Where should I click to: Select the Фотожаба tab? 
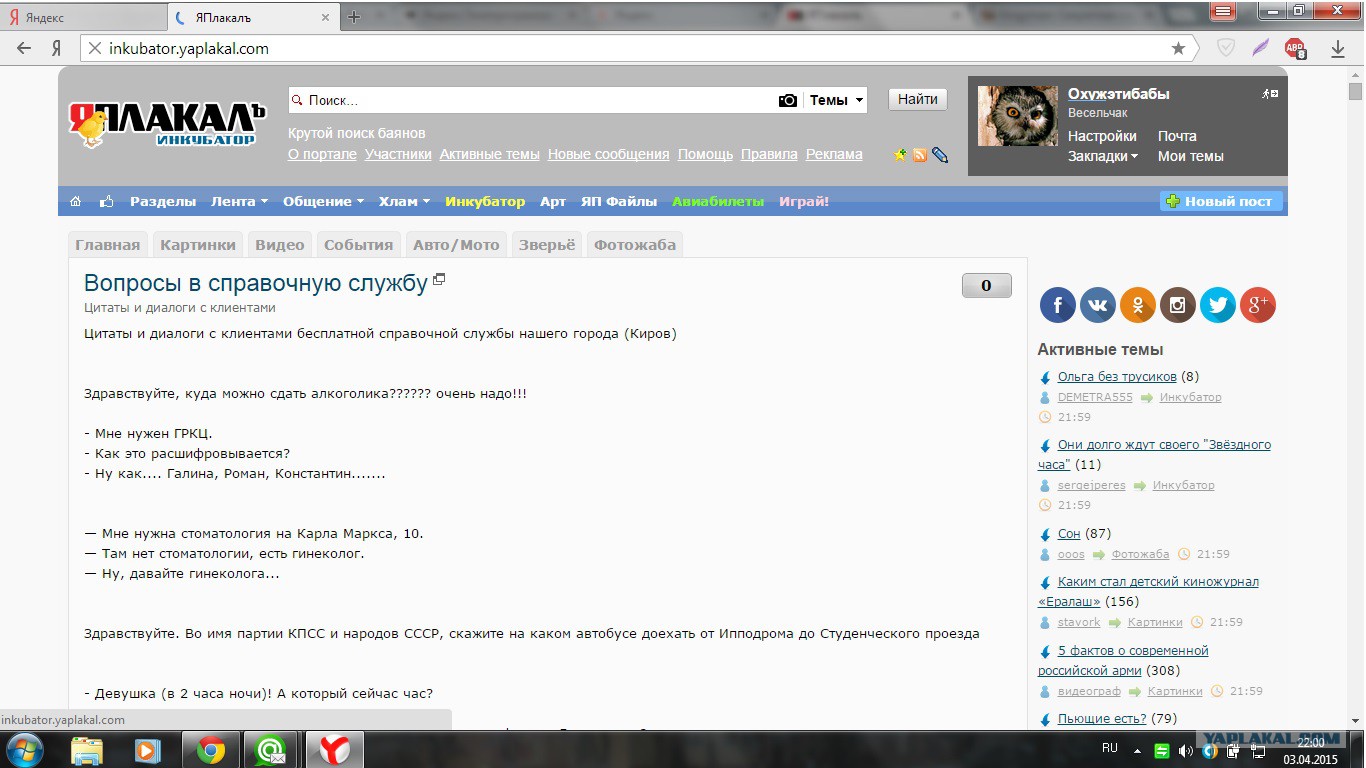click(x=635, y=245)
